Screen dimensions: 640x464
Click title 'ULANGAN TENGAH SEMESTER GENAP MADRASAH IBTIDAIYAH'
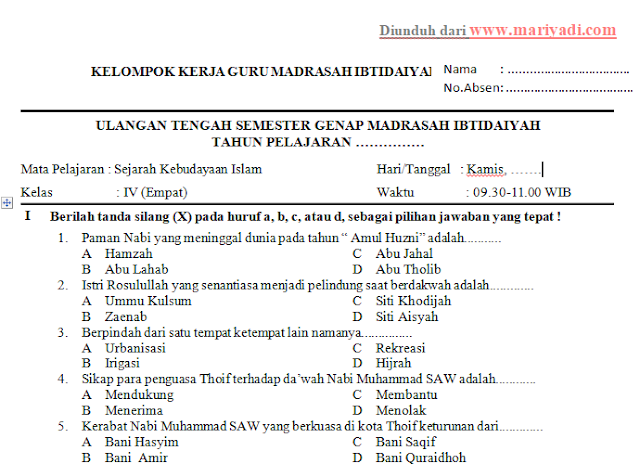318,125
